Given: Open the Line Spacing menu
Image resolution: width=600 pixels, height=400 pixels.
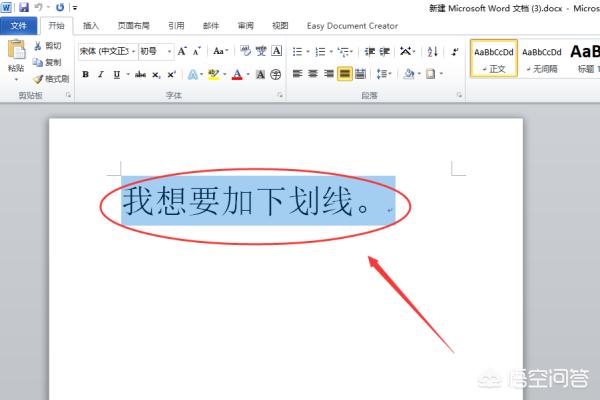Looking at the screenshot, I should [x=384, y=73].
